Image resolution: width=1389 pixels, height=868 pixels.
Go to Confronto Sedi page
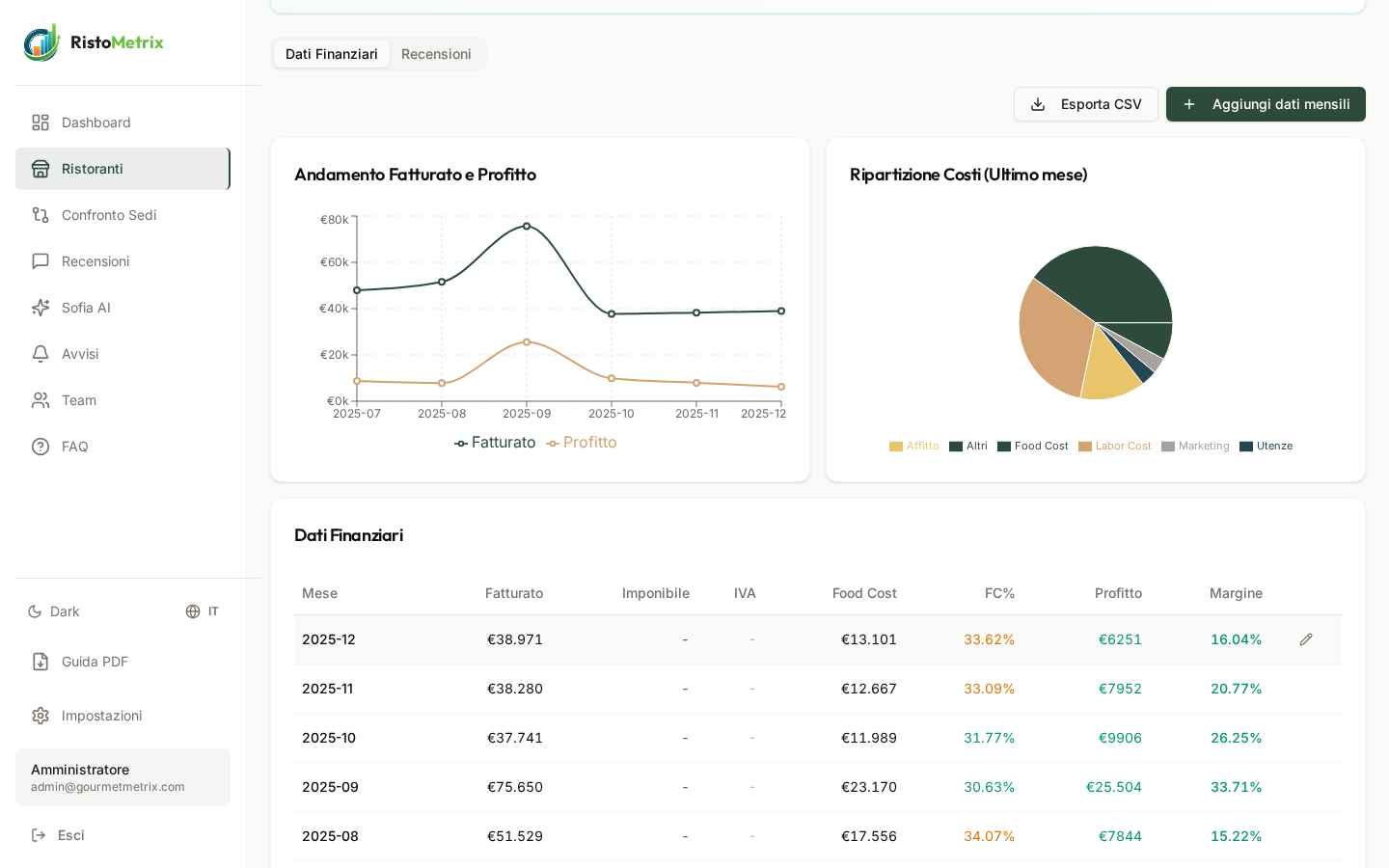click(x=123, y=215)
